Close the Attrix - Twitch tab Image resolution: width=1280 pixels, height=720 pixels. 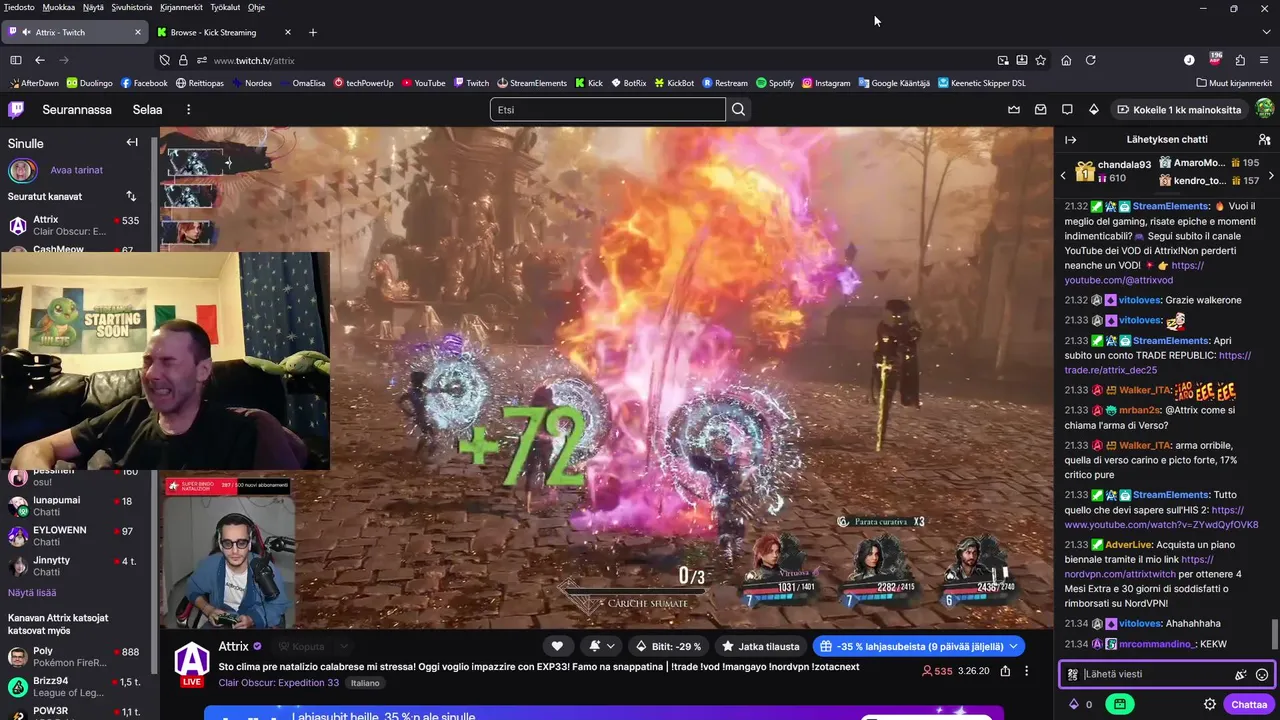[138, 32]
